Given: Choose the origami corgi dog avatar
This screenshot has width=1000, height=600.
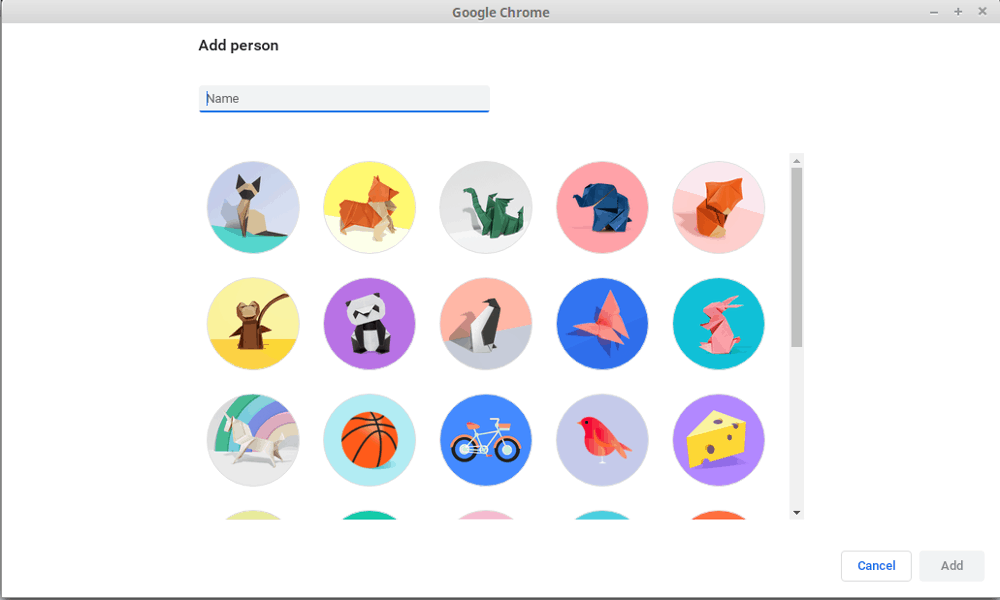Looking at the screenshot, I should [x=369, y=207].
